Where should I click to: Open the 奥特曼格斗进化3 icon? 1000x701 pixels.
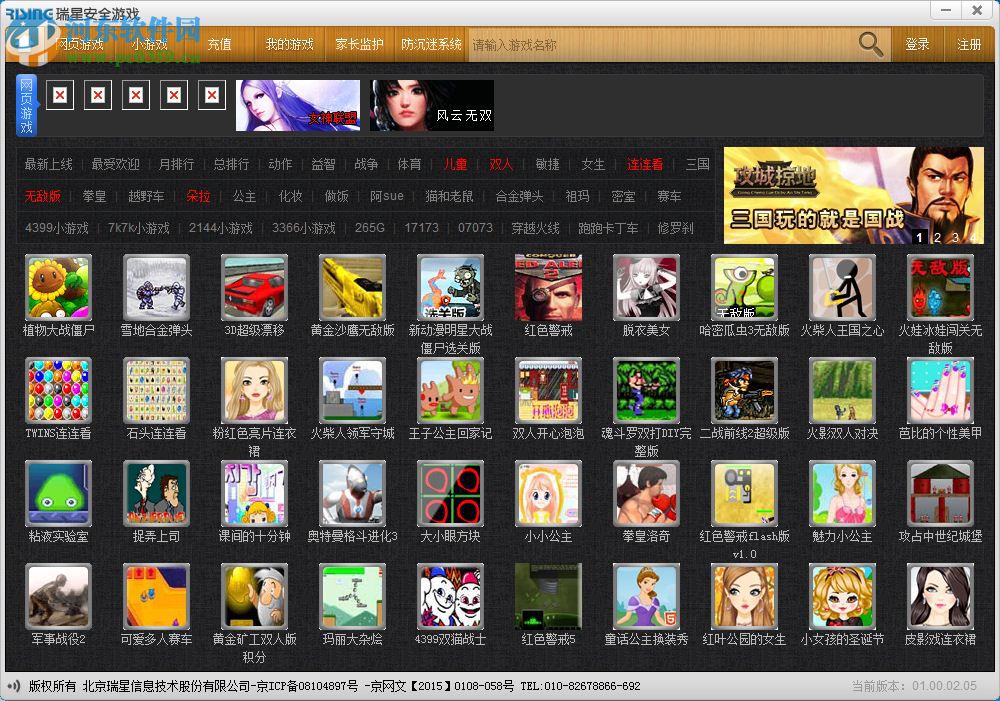[353, 493]
